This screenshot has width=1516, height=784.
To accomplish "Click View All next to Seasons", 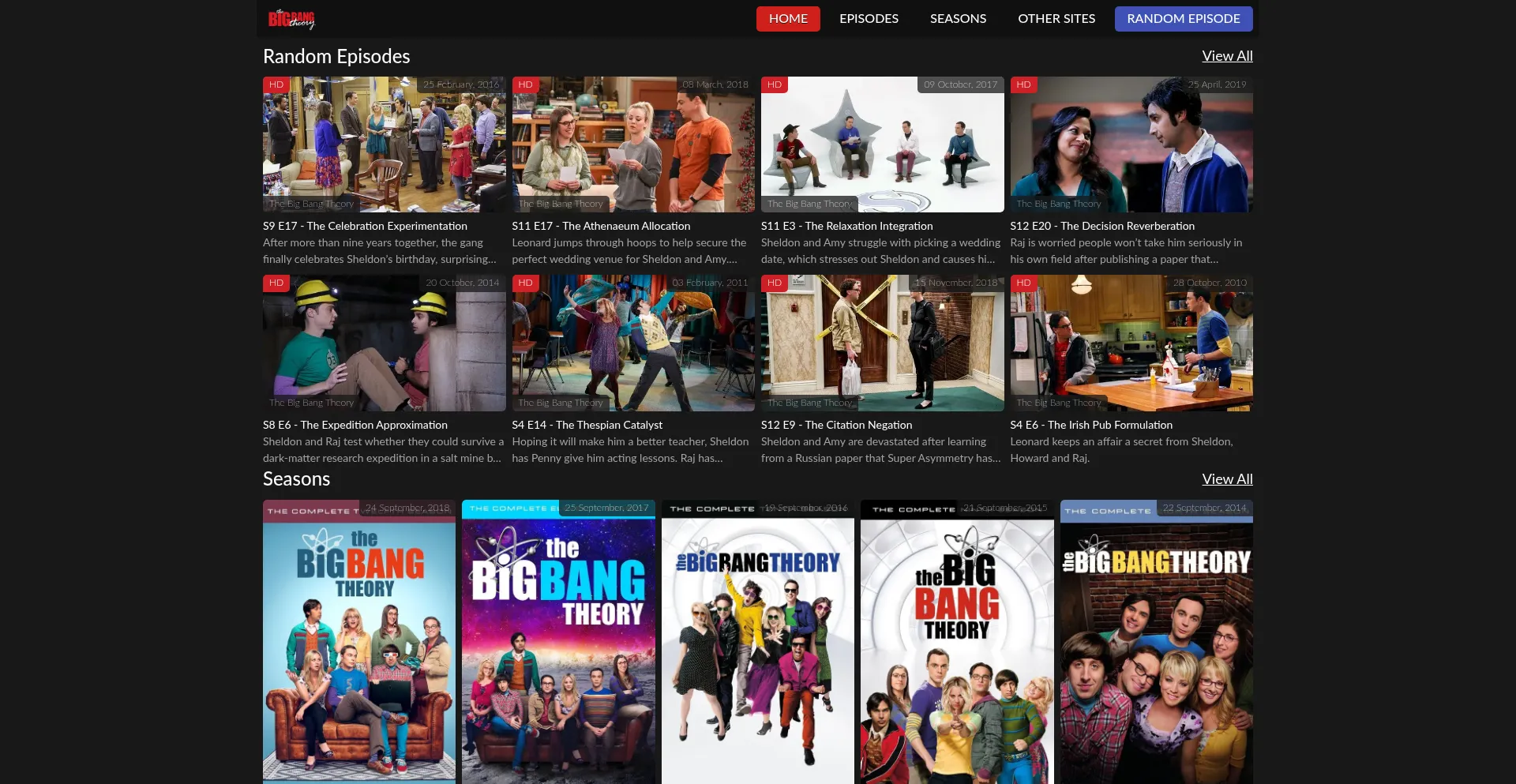I will (x=1226, y=479).
